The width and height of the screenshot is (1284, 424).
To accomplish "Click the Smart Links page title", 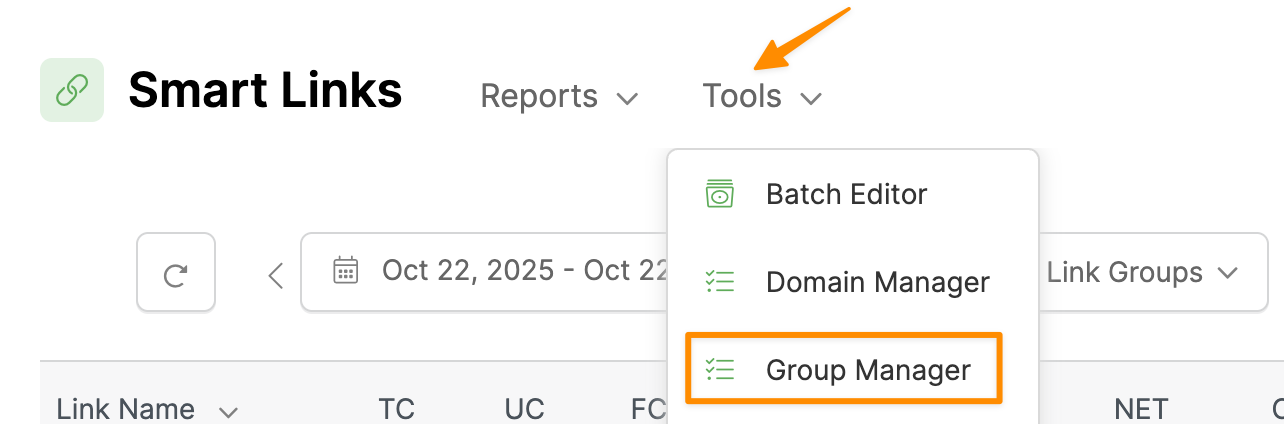I will click(265, 91).
